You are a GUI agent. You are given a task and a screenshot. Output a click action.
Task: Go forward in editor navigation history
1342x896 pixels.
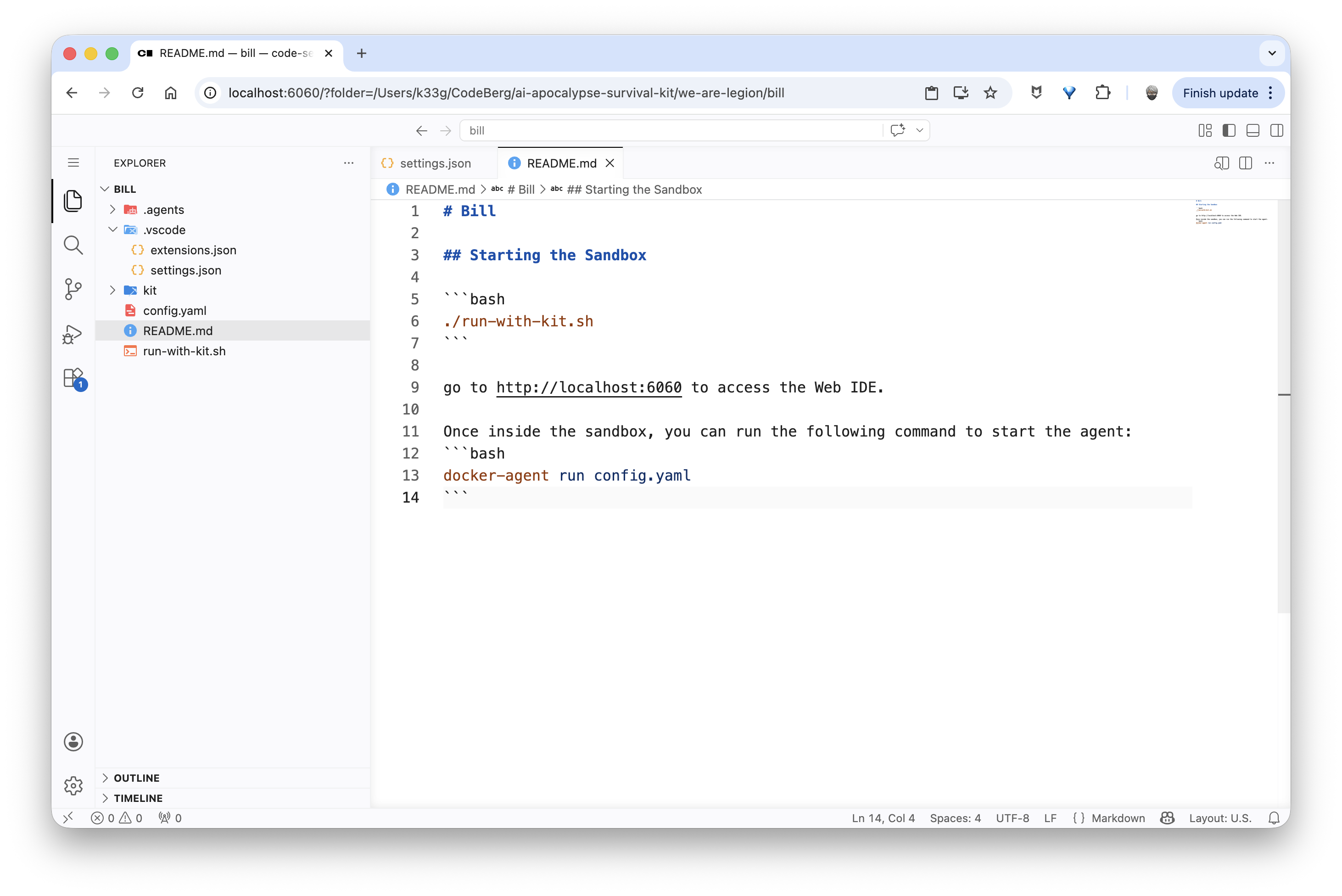click(x=446, y=131)
